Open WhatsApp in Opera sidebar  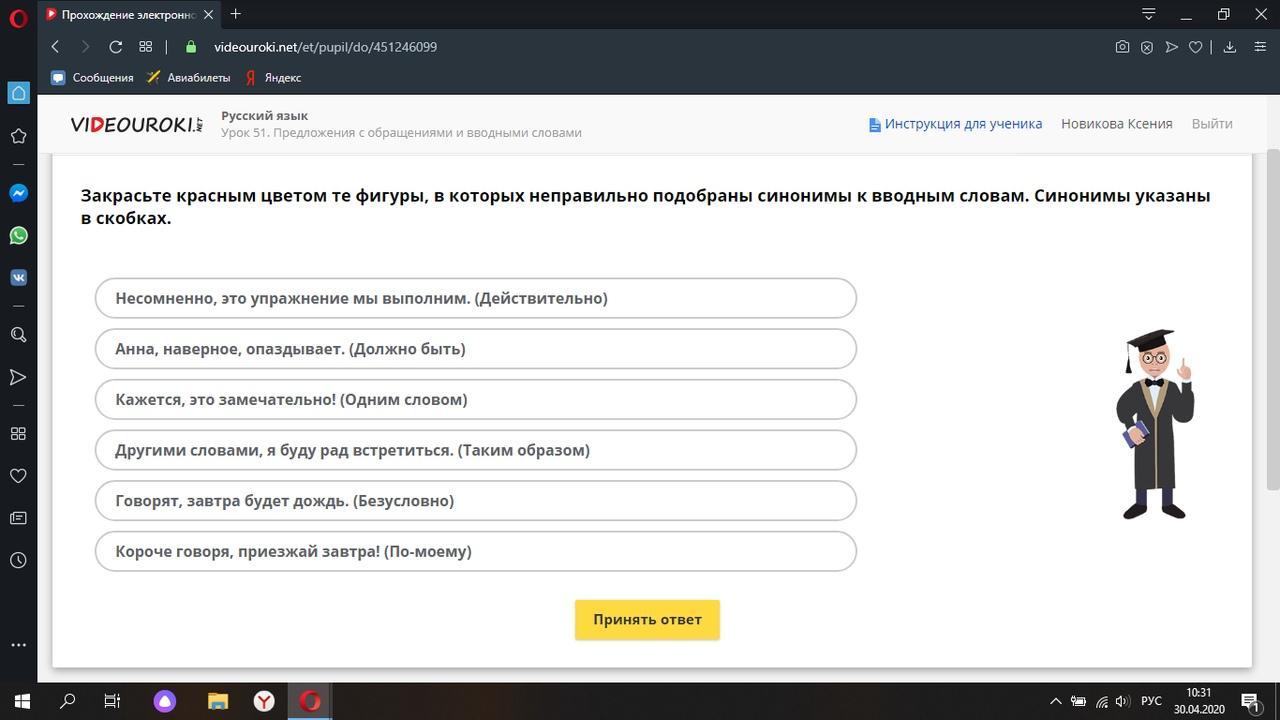click(x=18, y=236)
